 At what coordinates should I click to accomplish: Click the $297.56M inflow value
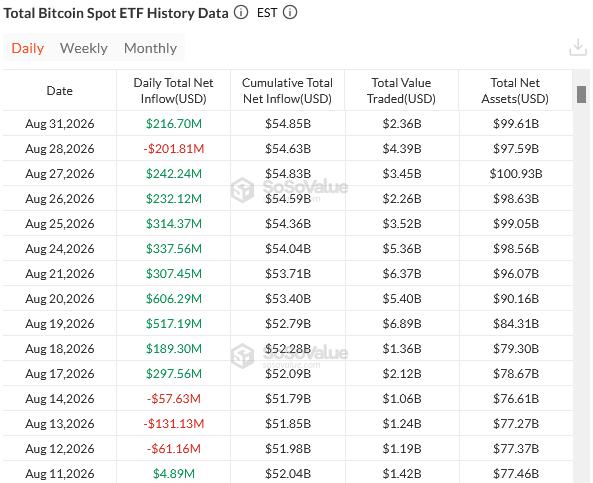(174, 373)
